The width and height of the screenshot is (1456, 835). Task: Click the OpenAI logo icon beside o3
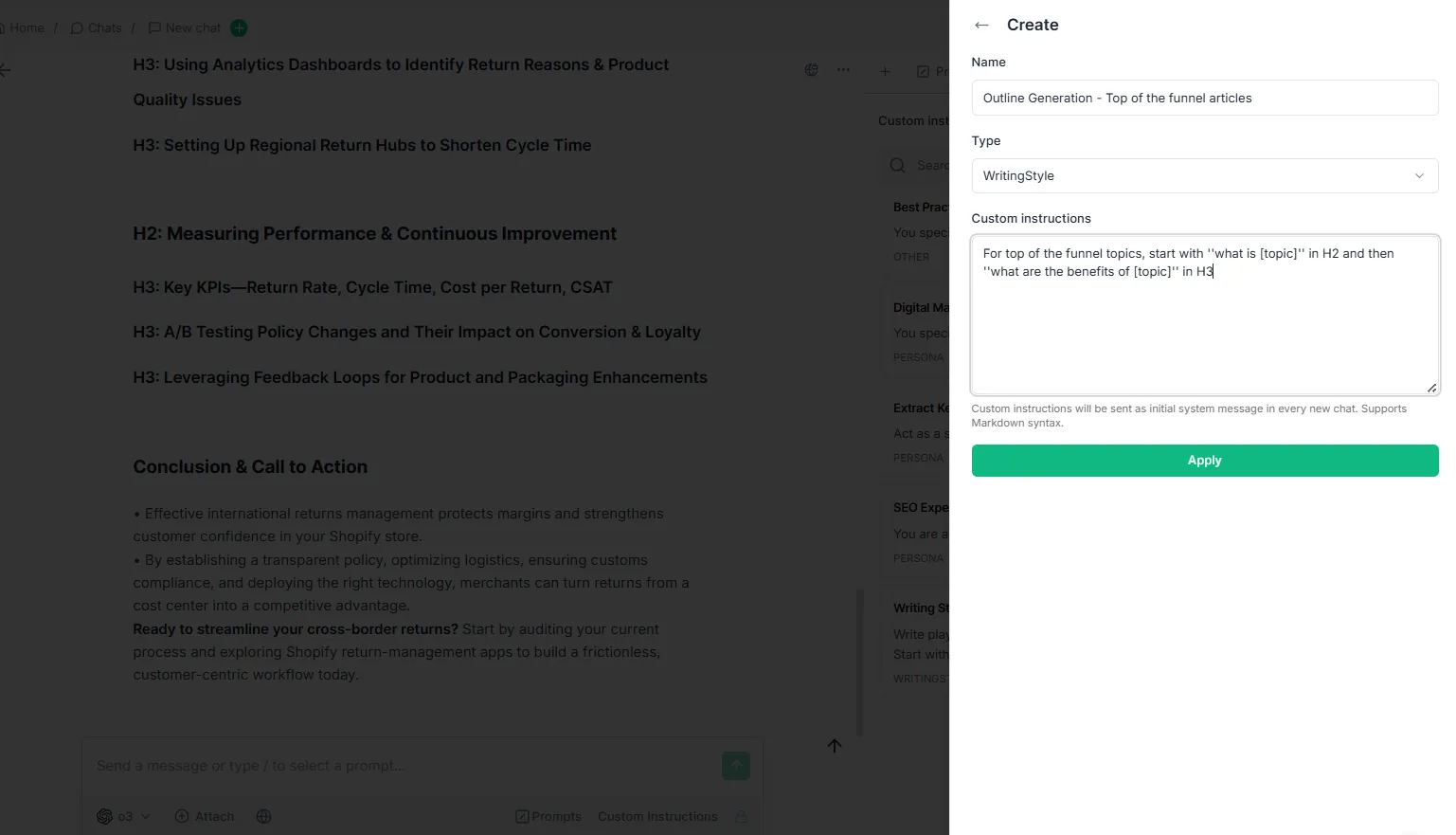[x=104, y=816]
